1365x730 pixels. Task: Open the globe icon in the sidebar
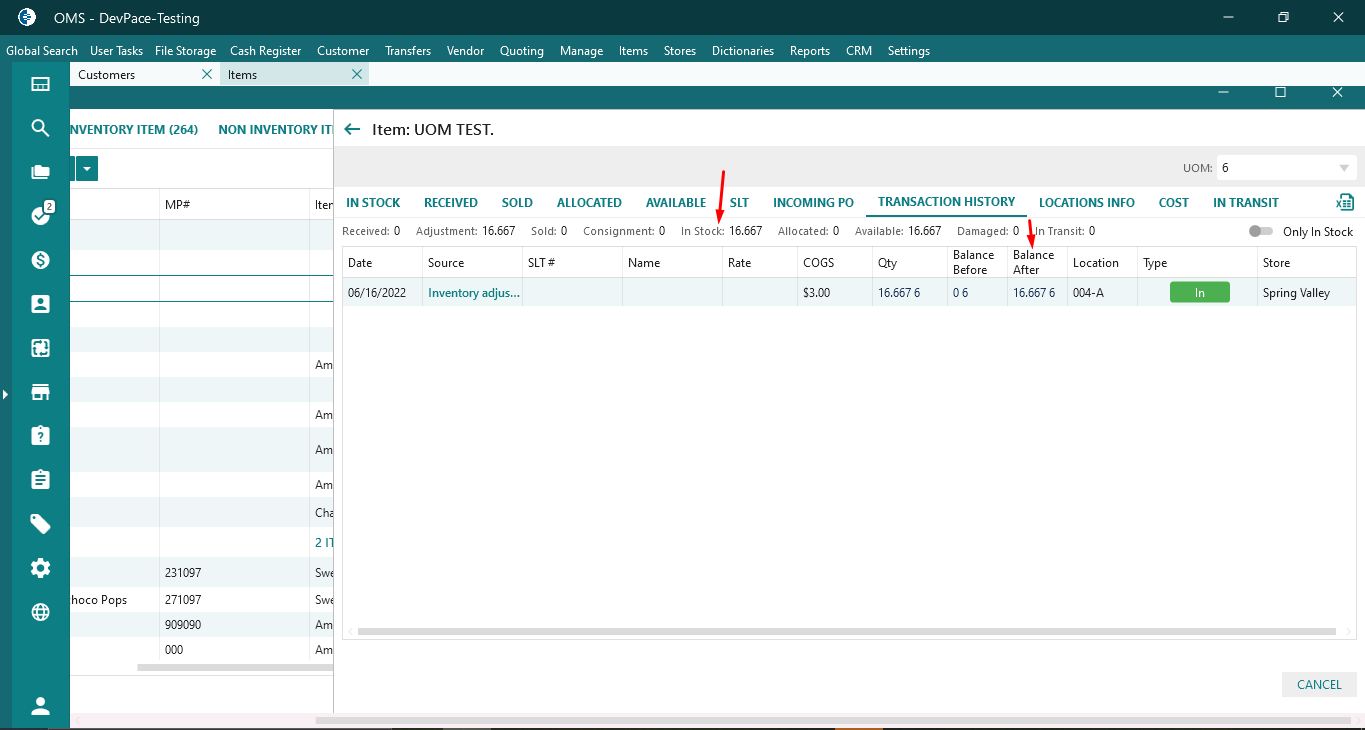[40, 612]
